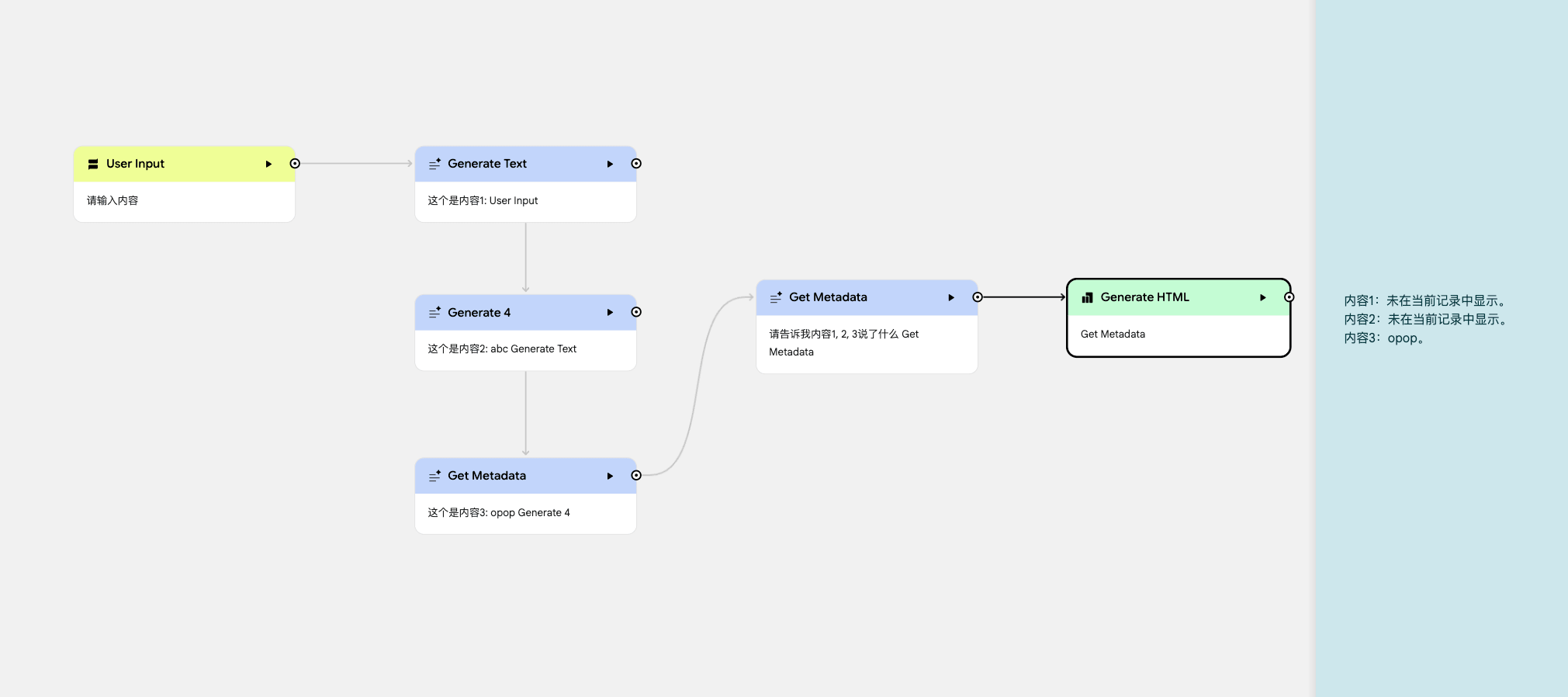Click the sparkle icon on Generate 4 node
Screen dimensions: 1568x697
434,312
